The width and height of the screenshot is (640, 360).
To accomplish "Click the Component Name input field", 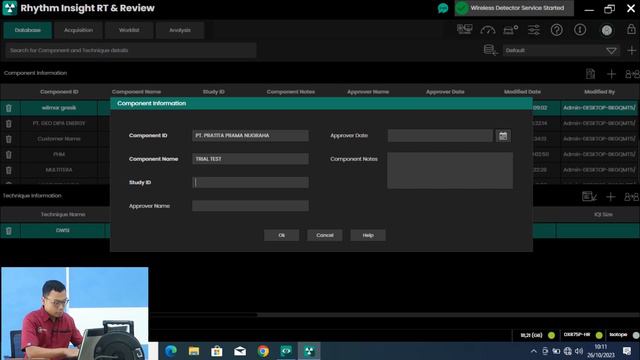I will [x=250, y=159].
